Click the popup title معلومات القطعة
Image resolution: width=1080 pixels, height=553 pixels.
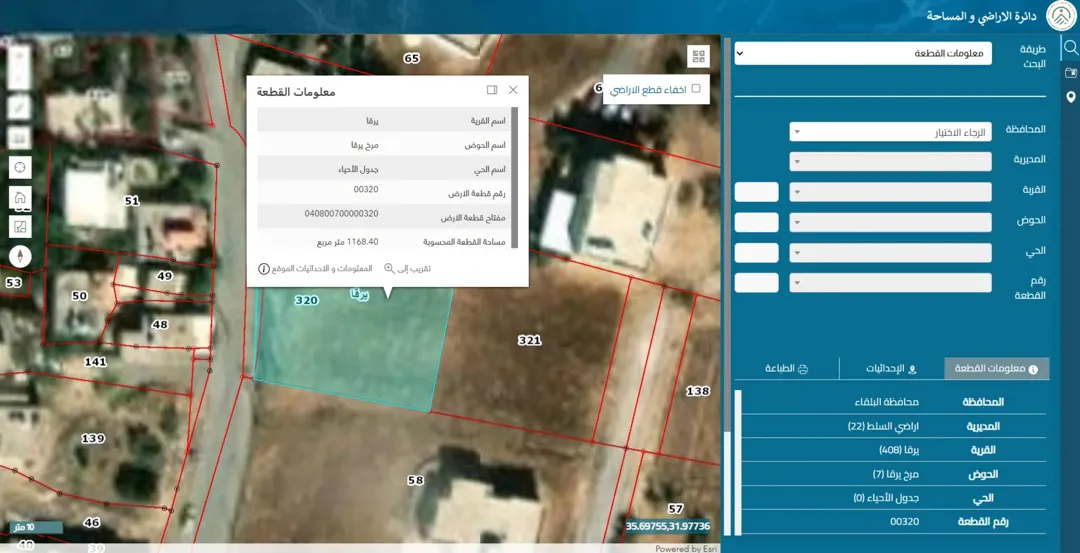point(296,92)
